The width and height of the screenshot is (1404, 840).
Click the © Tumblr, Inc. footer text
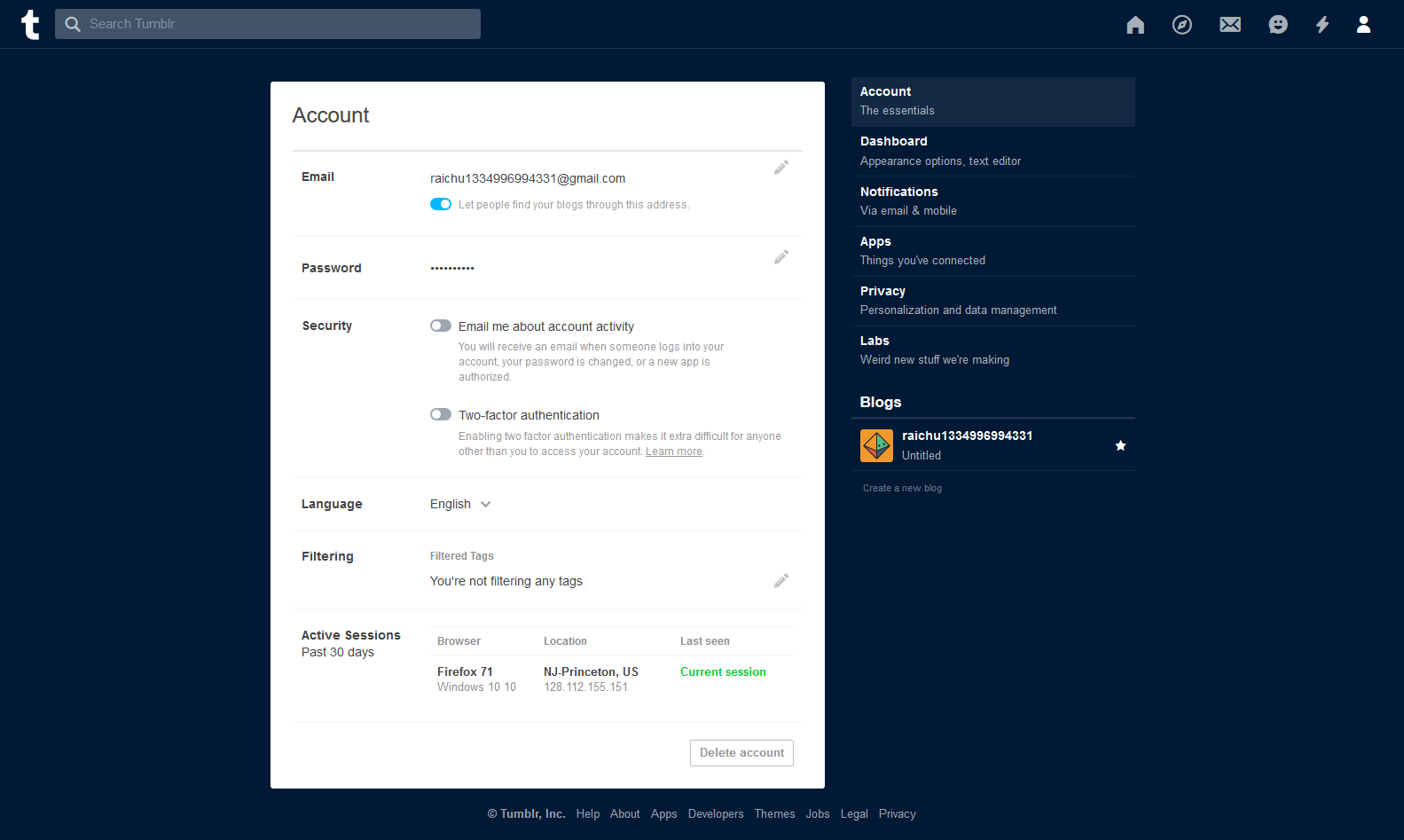click(x=526, y=814)
